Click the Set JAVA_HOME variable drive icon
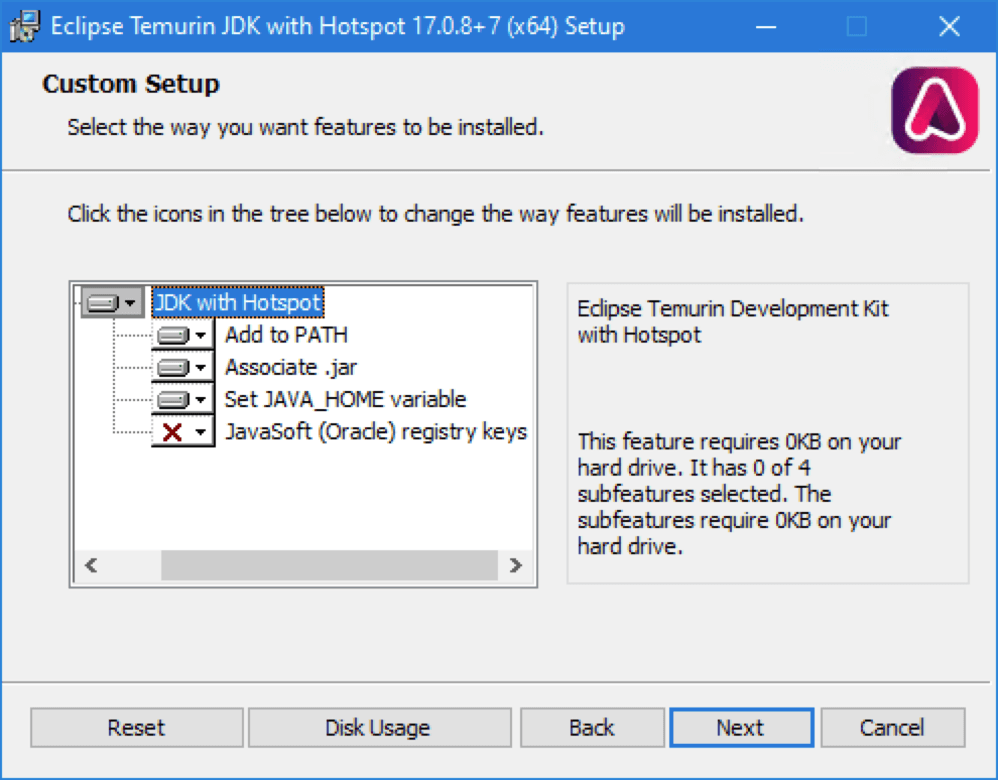Screen dimensions: 998x780 click(x=173, y=400)
